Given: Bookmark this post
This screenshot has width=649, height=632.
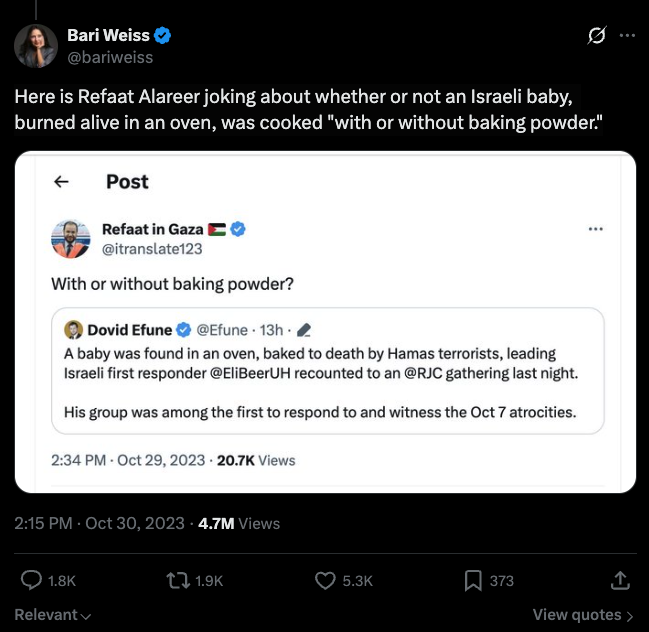Looking at the screenshot, I should click(x=473, y=580).
